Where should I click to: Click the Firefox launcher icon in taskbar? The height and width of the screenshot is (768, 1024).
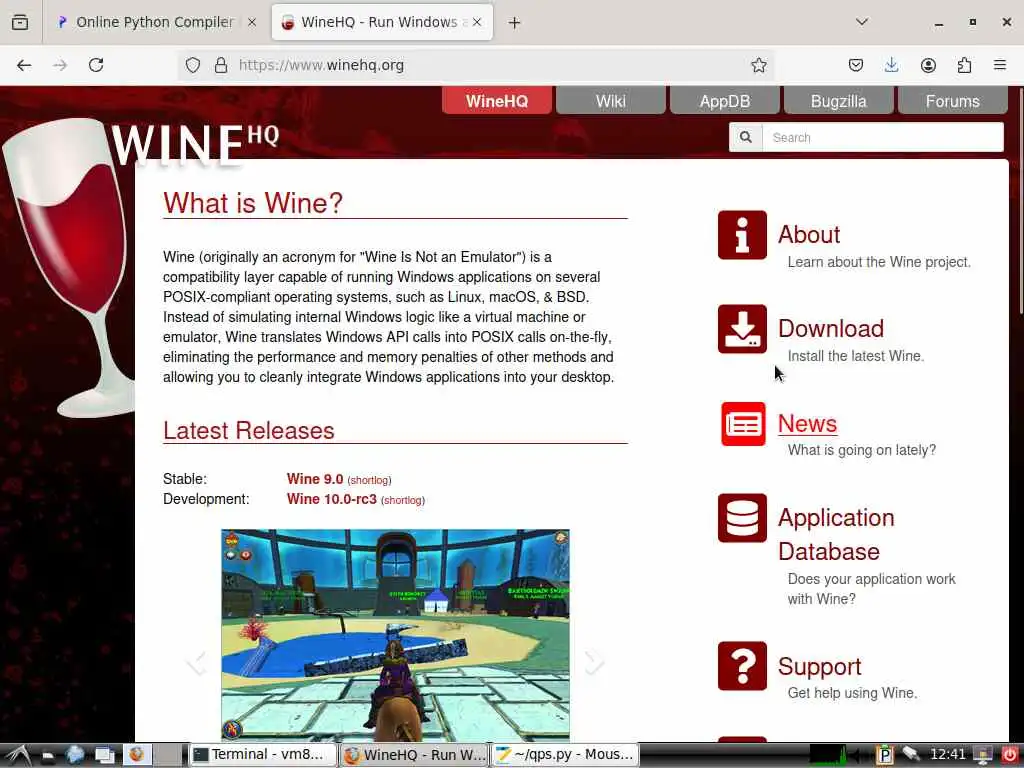click(137, 755)
